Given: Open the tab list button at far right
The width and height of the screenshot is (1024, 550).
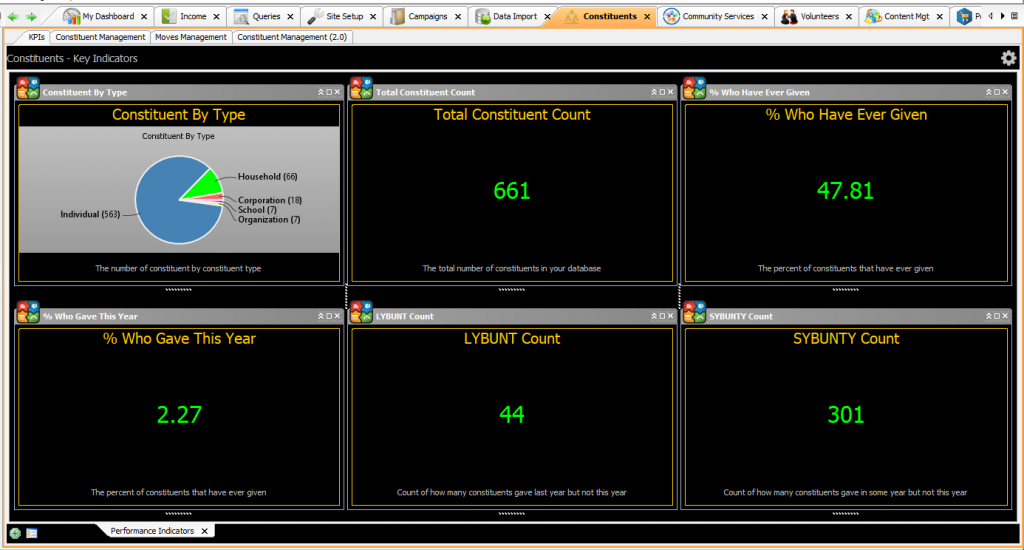Looking at the screenshot, I should tap(1014, 16).
